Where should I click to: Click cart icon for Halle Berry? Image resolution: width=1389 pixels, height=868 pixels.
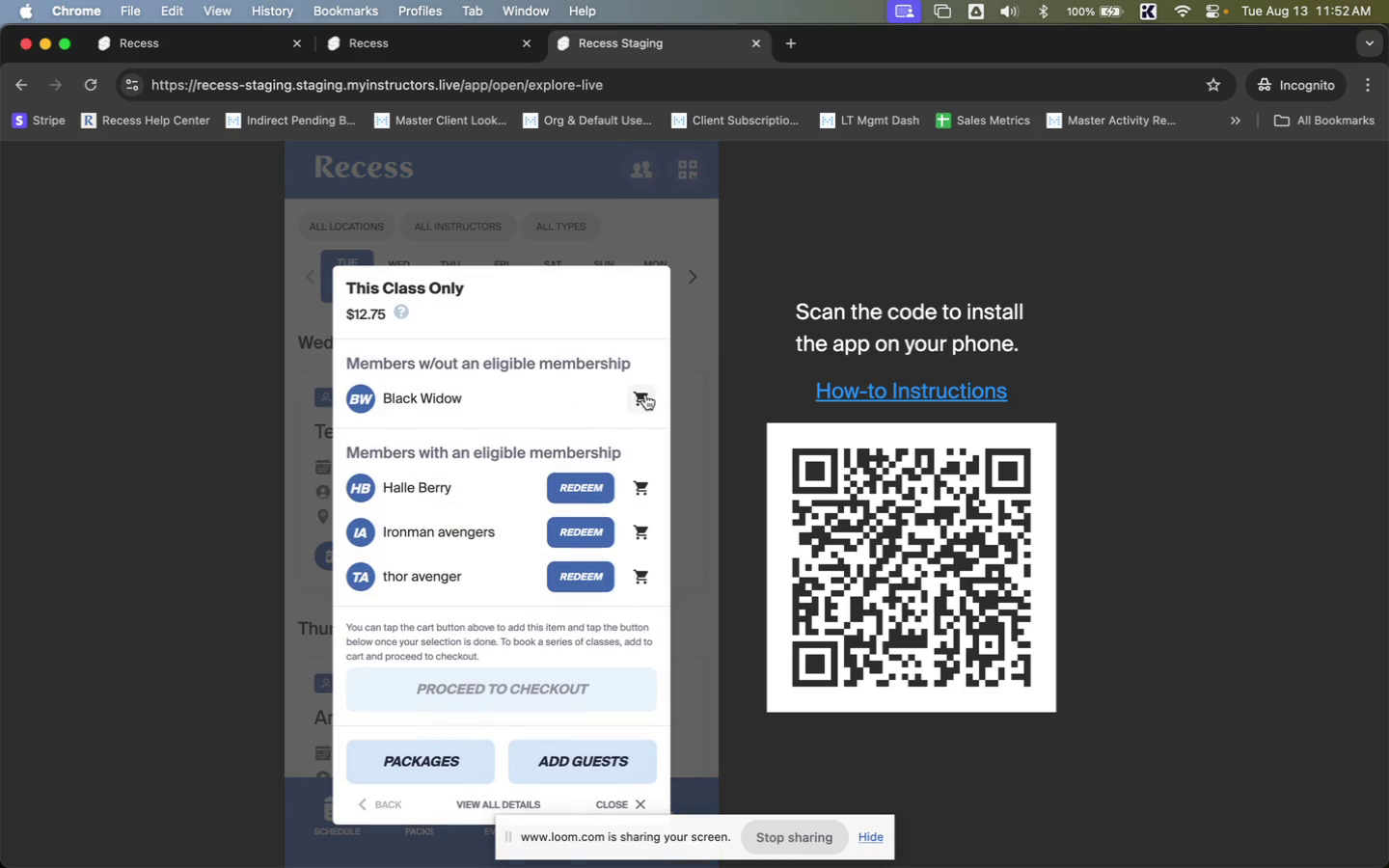tap(640, 488)
